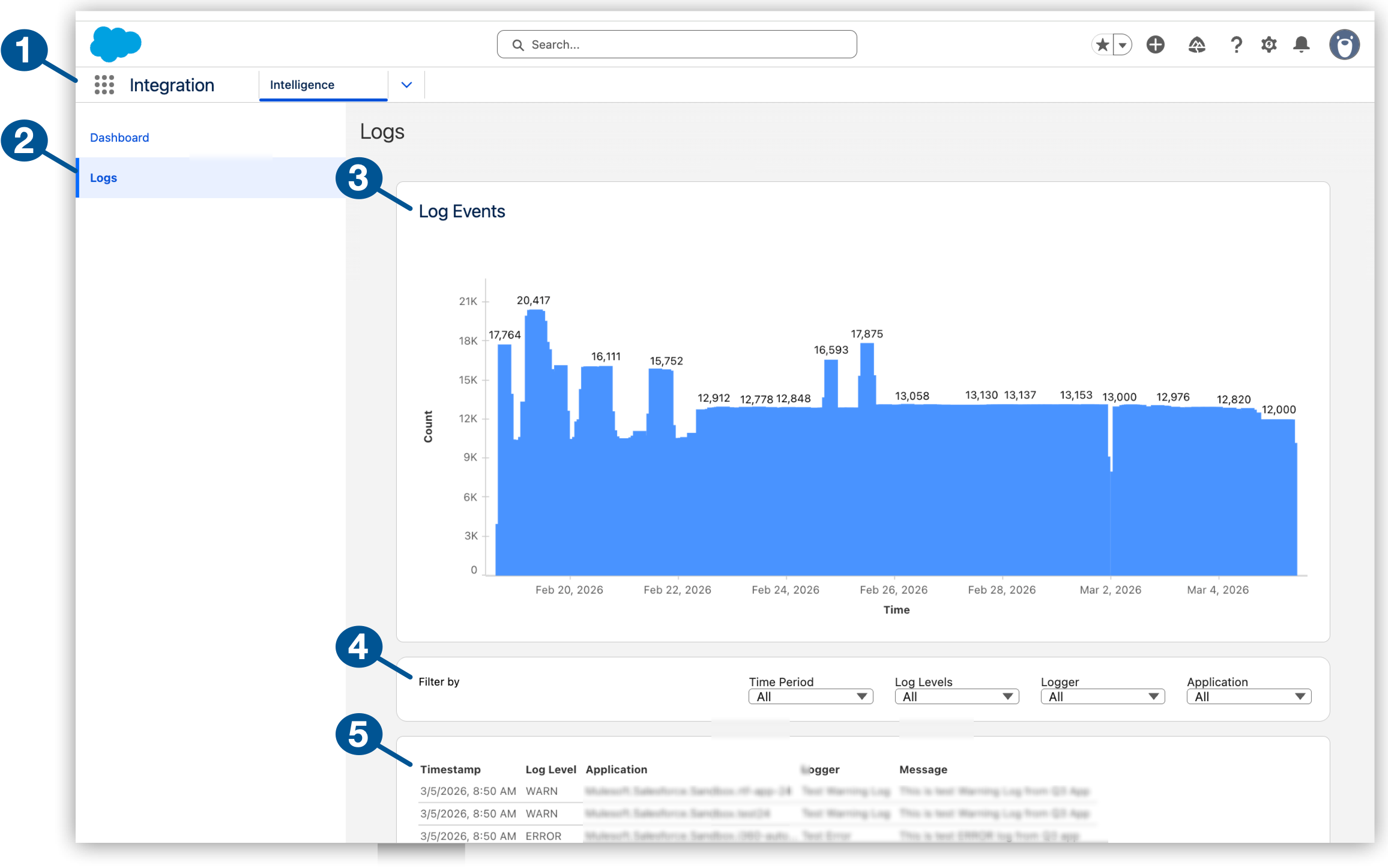Open the Application filter dropdown

point(1249,696)
